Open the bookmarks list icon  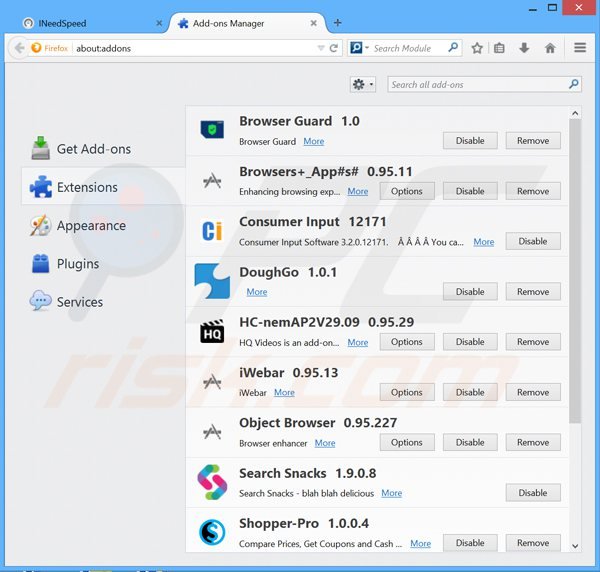pos(500,48)
